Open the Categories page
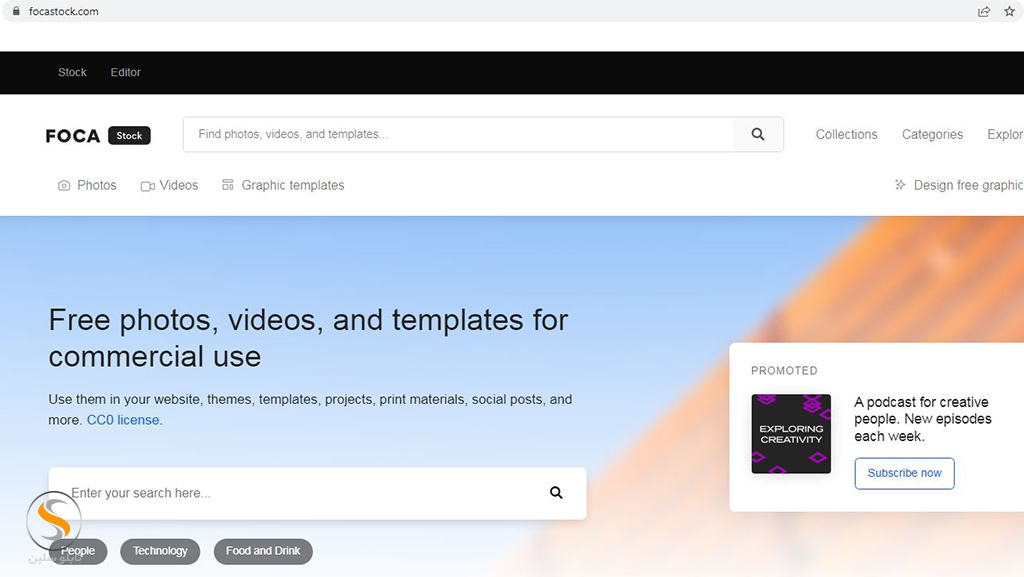The height and width of the screenshot is (577, 1024). pyautogui.click(x=932, y=135)
